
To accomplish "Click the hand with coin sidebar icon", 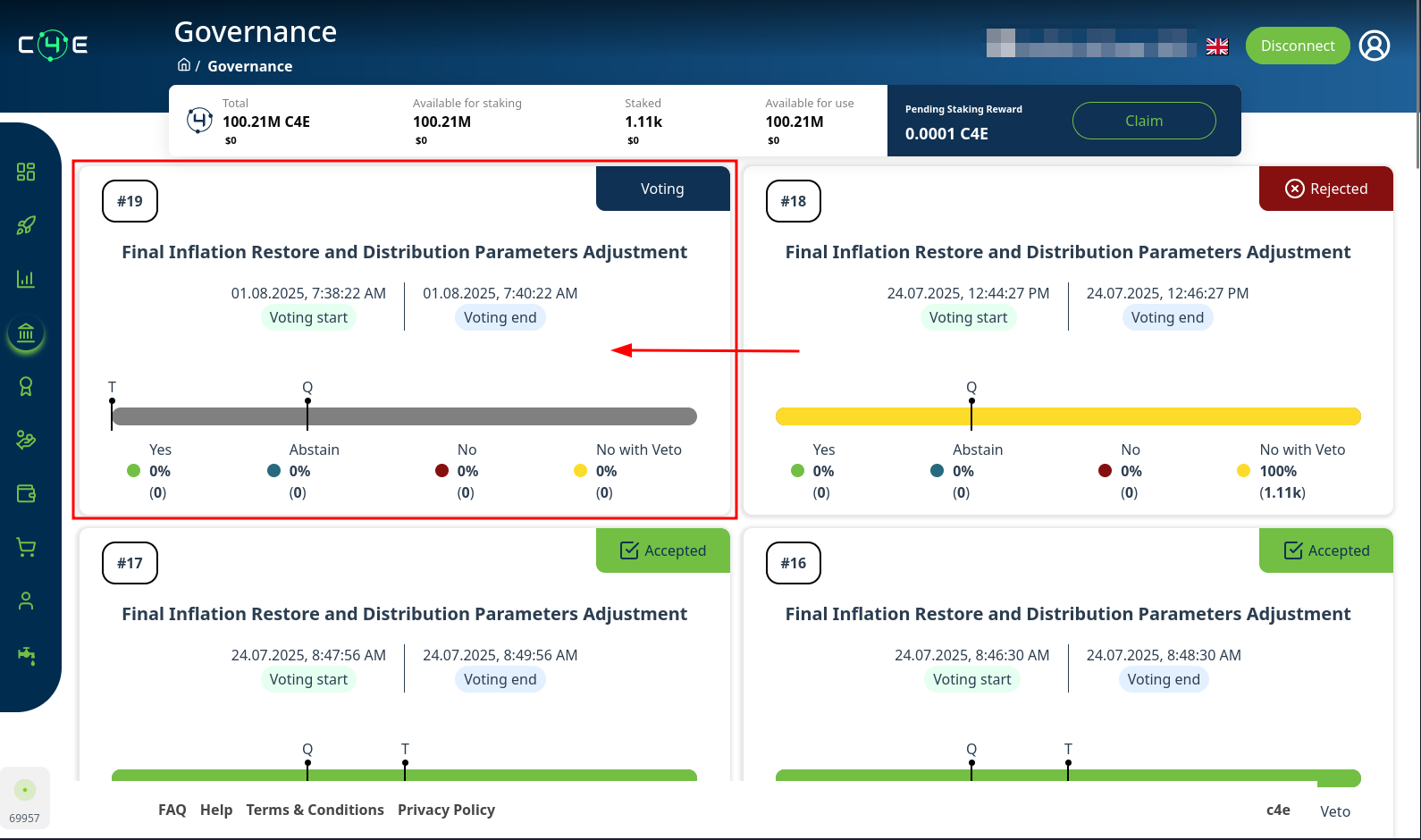I will (x=26, y=440).
